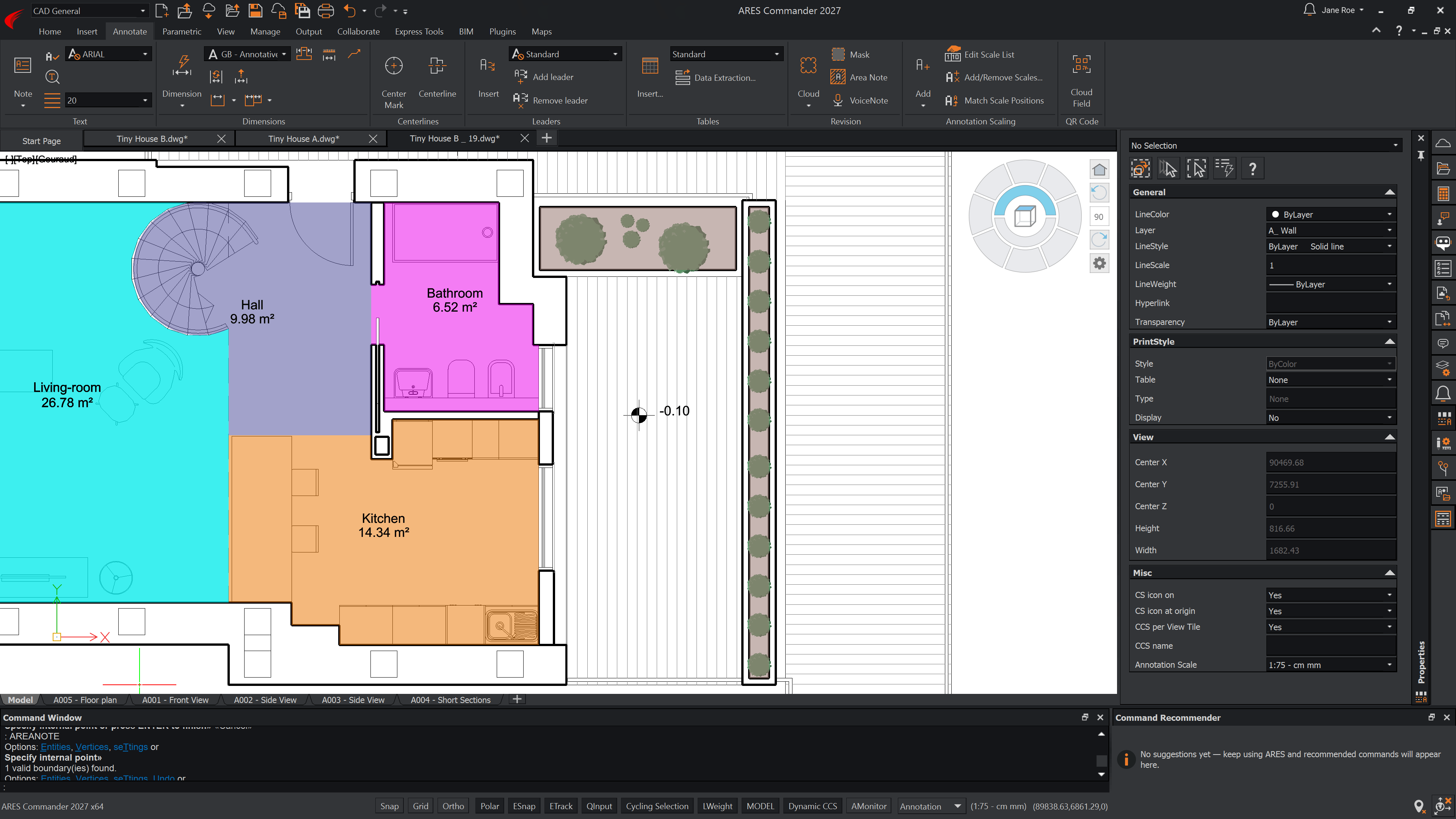Toggle the Grid status button
The image size is (1456, 819).
pos(420,806)
